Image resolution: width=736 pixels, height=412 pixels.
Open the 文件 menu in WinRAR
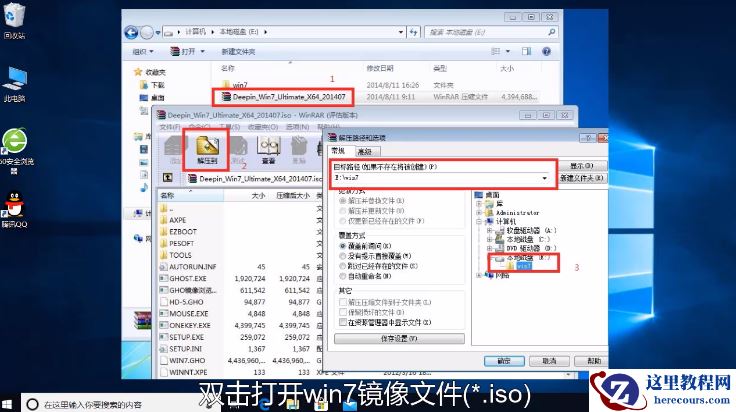(x=169, y=127)
